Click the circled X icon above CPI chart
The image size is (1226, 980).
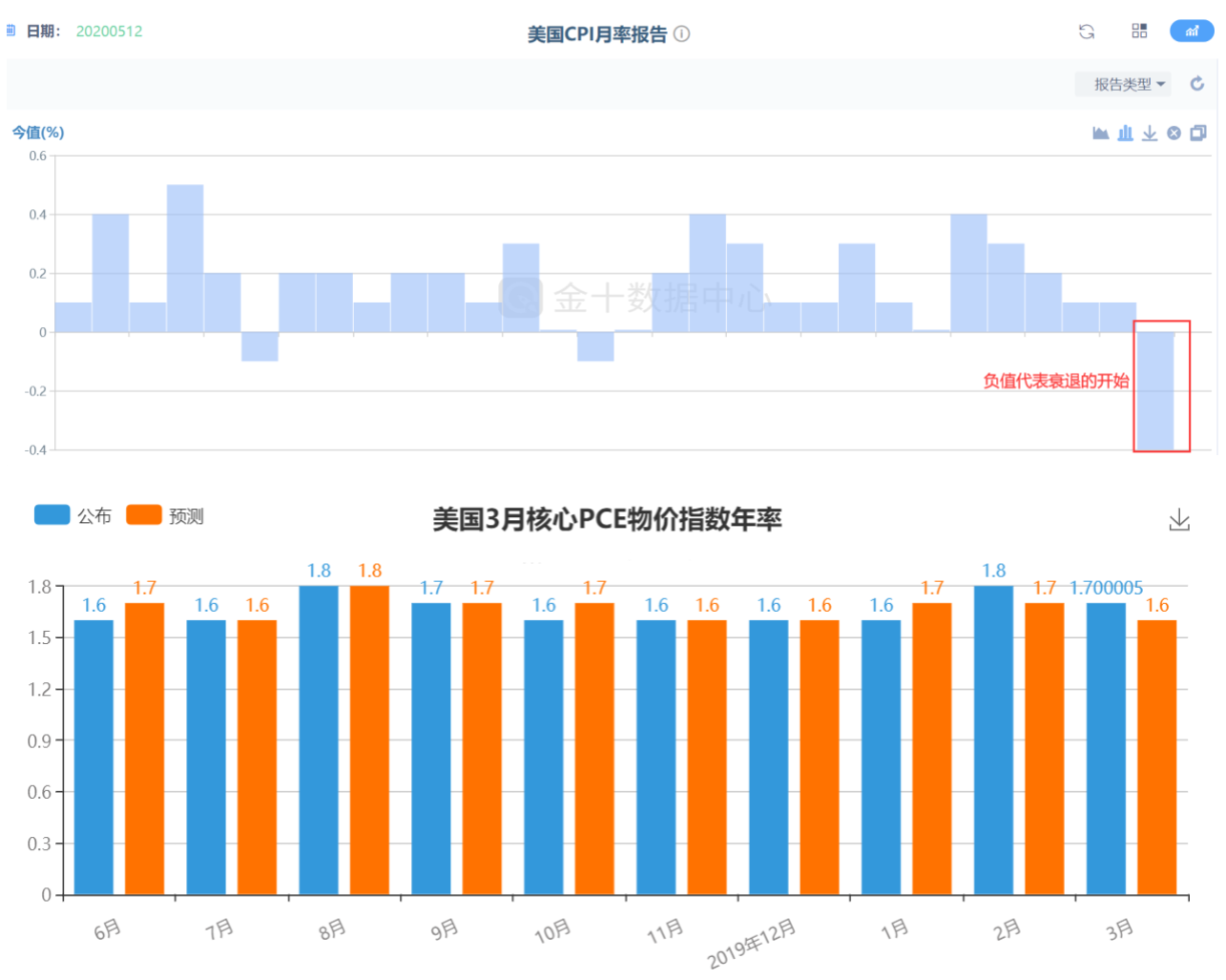[x=1174, y=133]
